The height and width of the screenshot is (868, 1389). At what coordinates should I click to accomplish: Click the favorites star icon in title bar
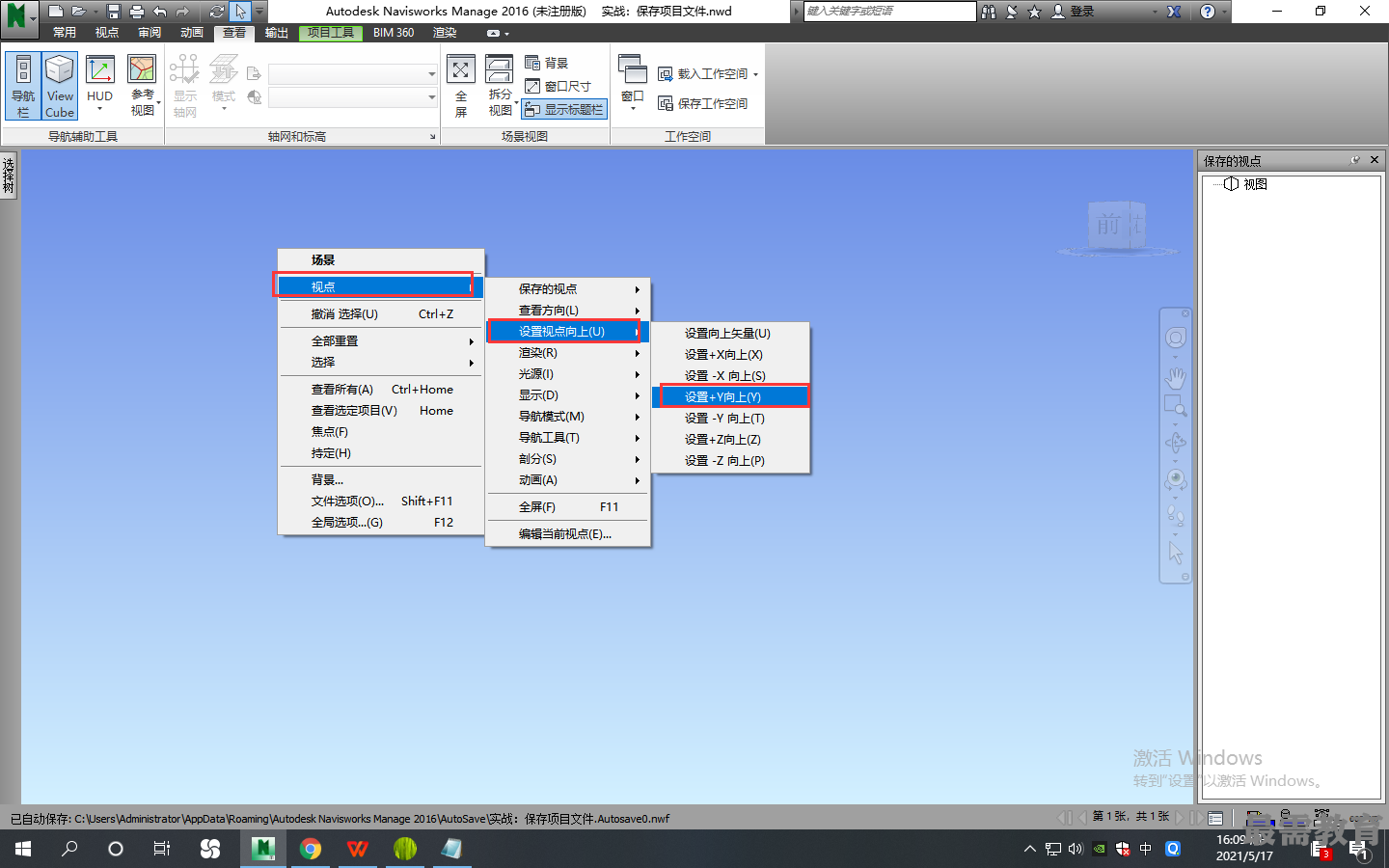click(1035, 12)
